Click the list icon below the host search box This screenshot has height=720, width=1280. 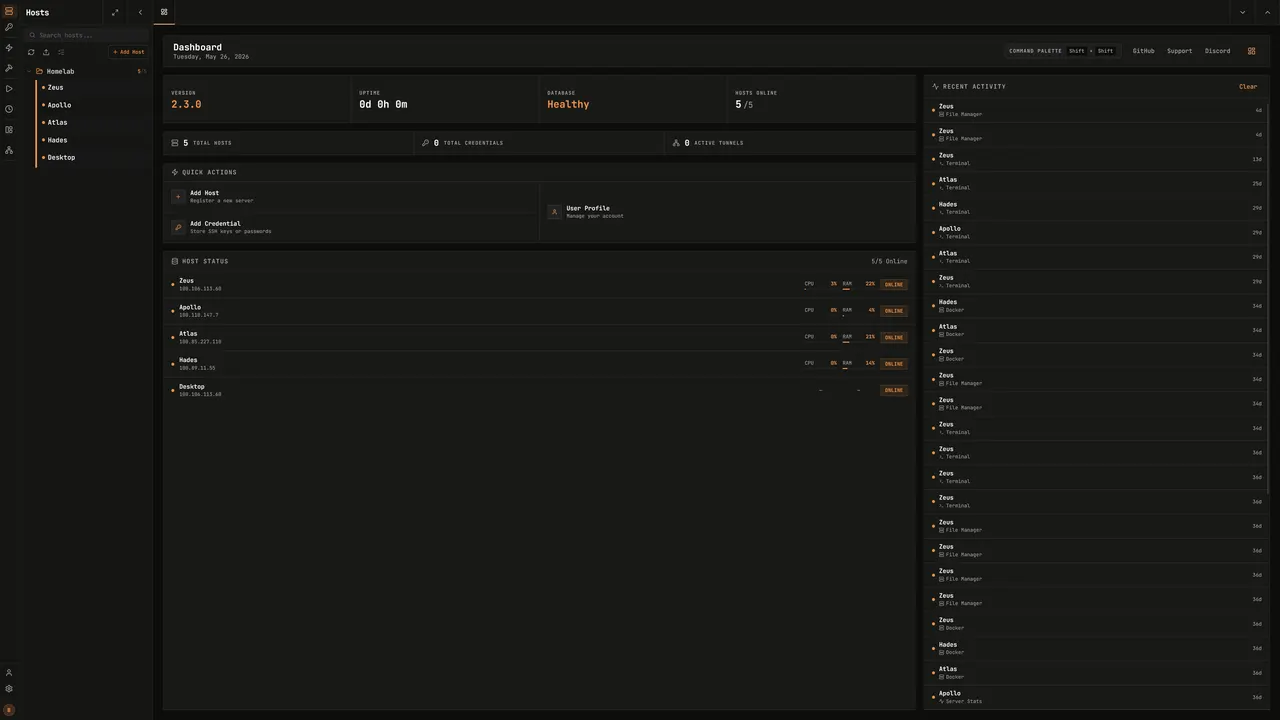[61, 52]
